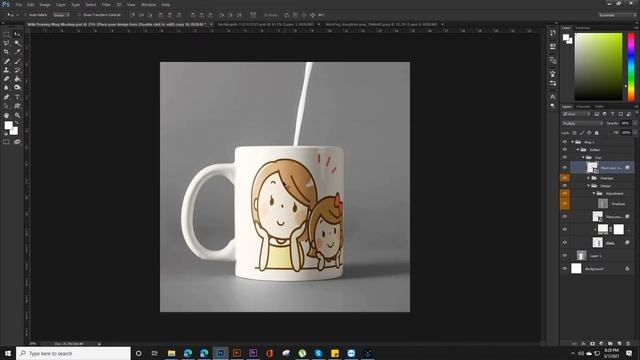
Task: Toggle visibility of the Design group
Action: (x=565, y=186)
